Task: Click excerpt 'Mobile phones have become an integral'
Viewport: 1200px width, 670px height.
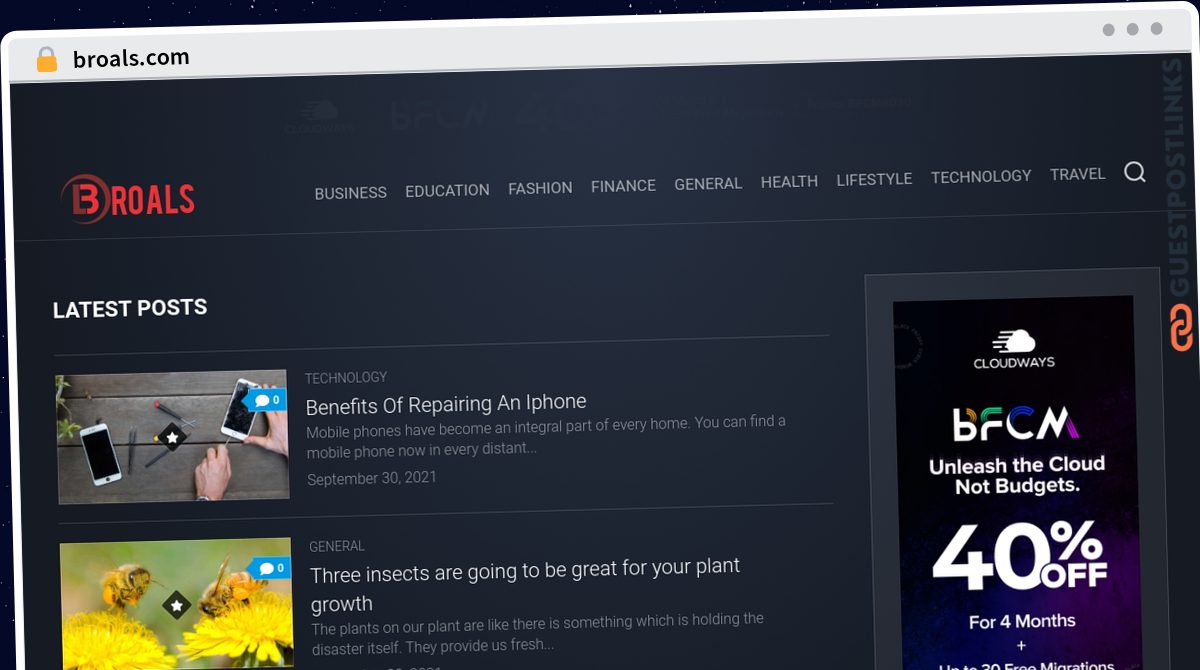Action: pos(546,436)
